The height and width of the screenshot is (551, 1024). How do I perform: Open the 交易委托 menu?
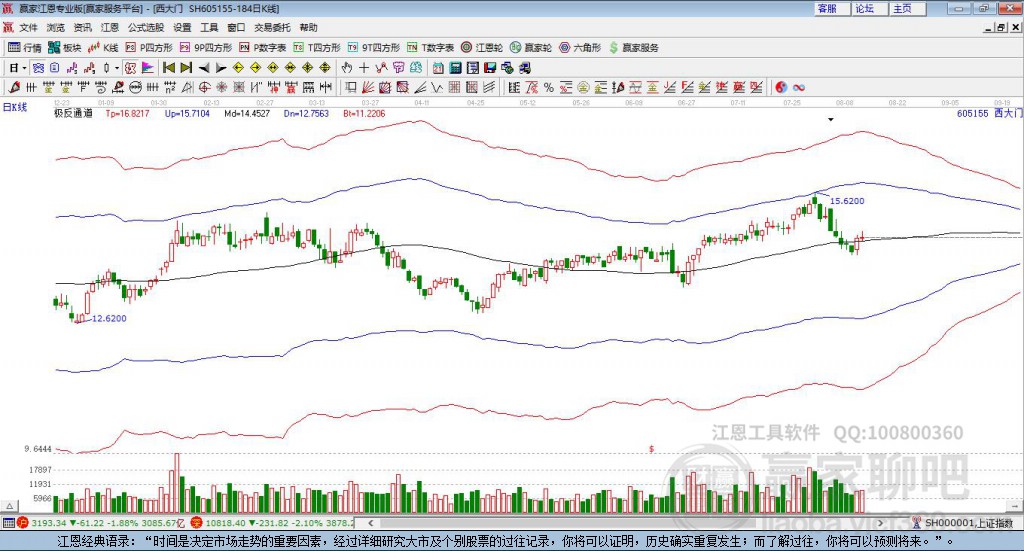tap(272, 28)
